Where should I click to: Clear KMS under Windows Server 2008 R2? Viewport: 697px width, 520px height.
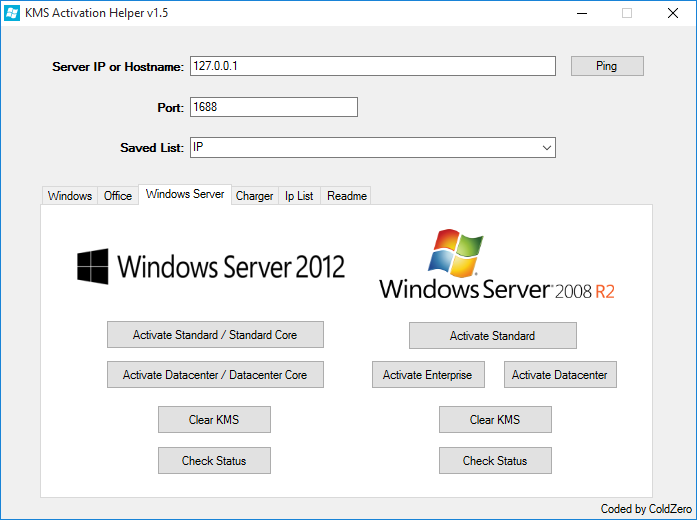pos(495,420)
